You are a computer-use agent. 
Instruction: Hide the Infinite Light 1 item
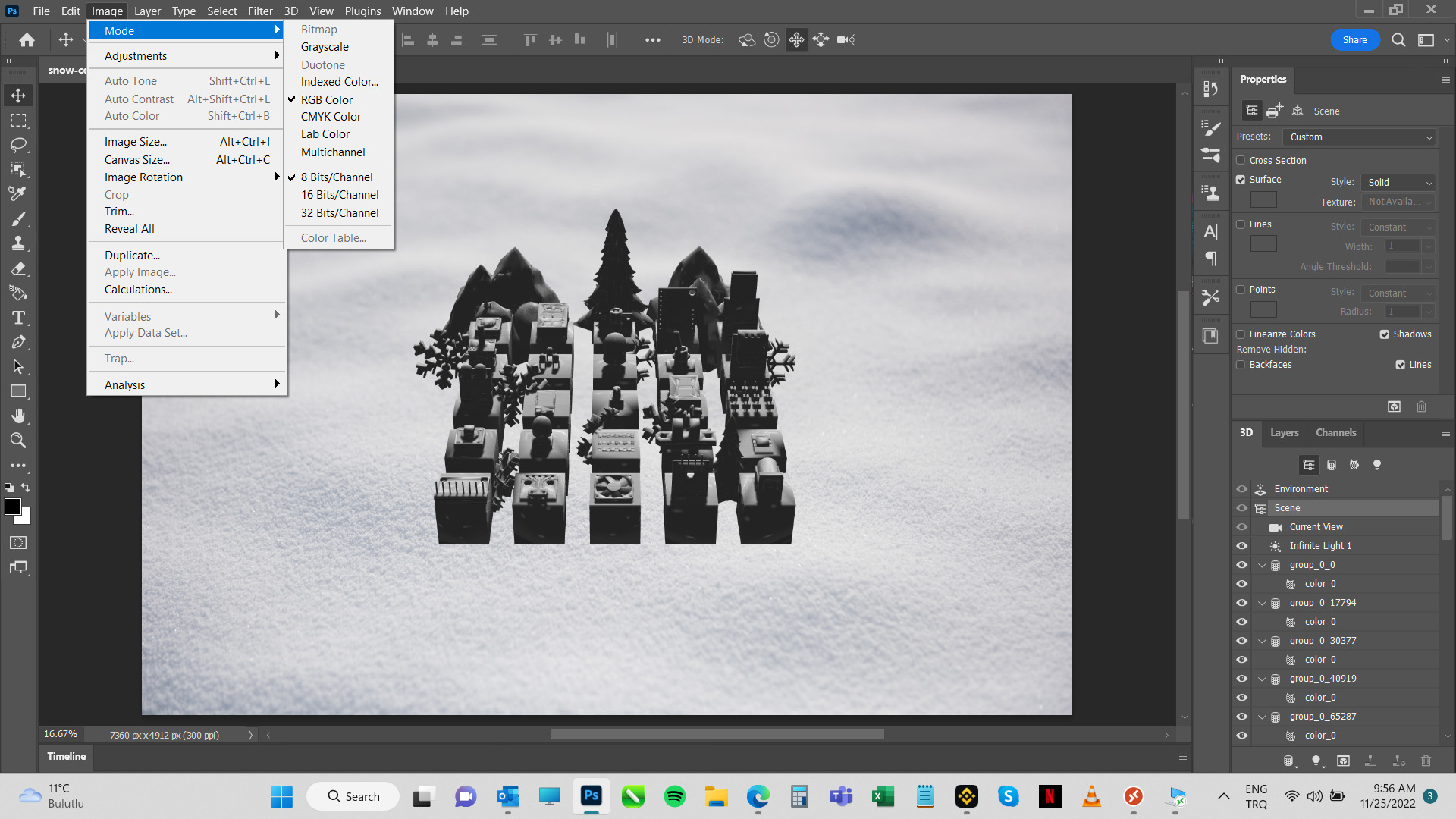click(x=1241, y=546)
